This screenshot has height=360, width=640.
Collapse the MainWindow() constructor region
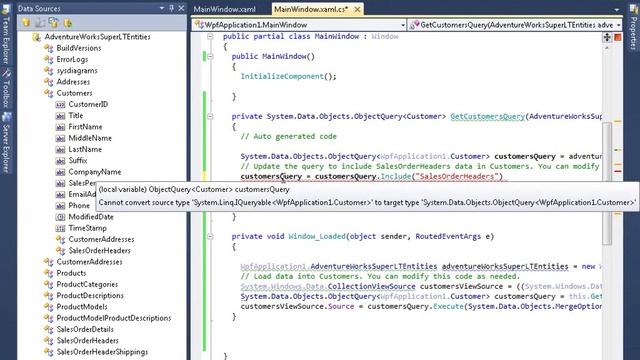point(210,56)
